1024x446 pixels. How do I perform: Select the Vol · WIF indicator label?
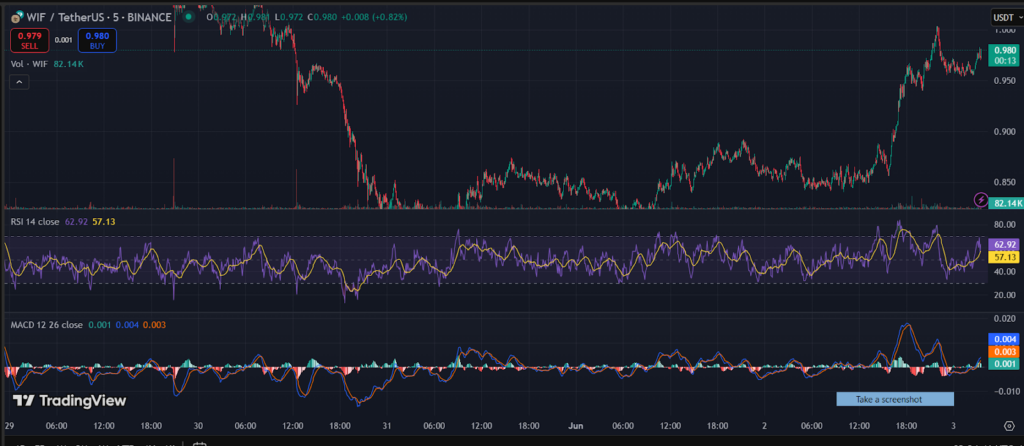[30, 64]
